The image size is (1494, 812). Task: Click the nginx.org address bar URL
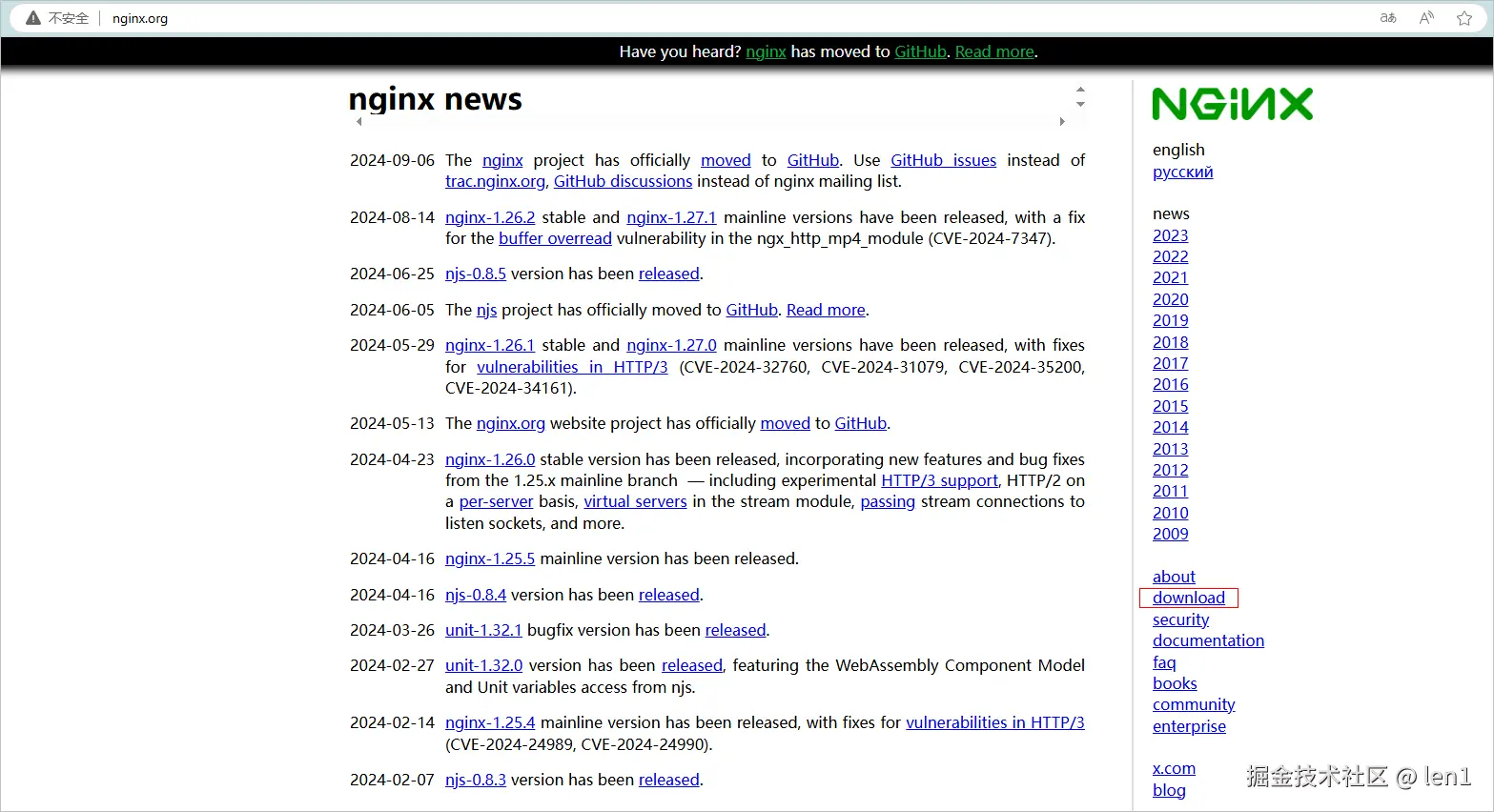tap(140, 18)
